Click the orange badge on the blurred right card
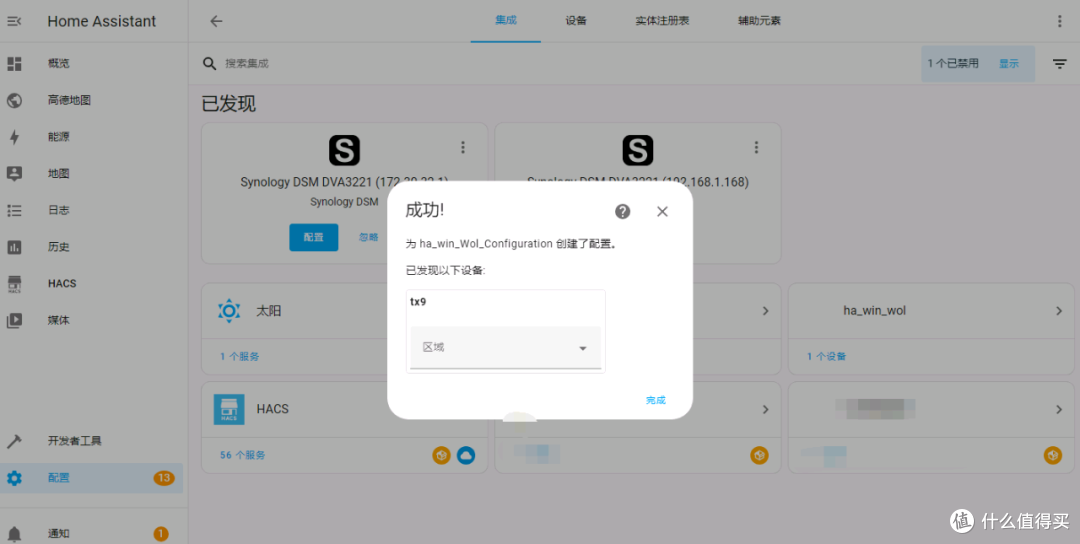This screenshot has width=1080, height=544. (1052, 455)
